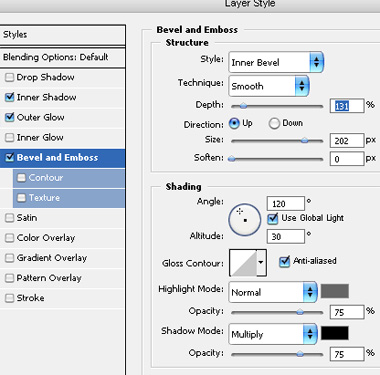Enable the Inner Glow checkbox
This screenshot has width=380, height=375.
point(10,137)
